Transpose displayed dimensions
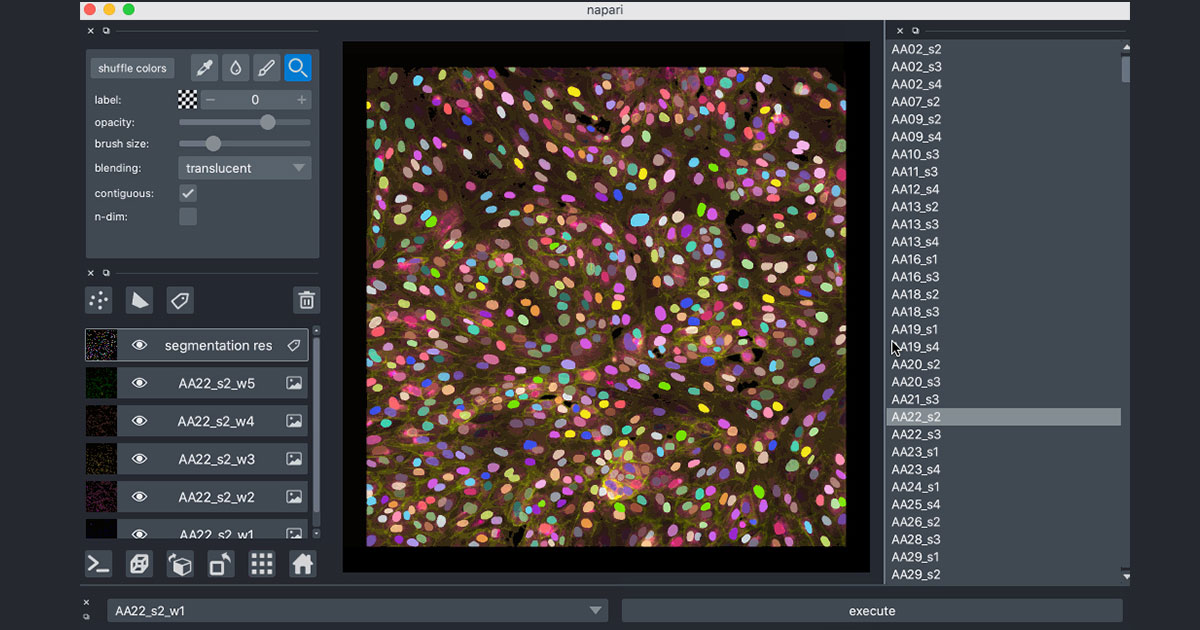The width and height of the screenshot is (1200, 630). pyautogui.click(x=221, y=564)
